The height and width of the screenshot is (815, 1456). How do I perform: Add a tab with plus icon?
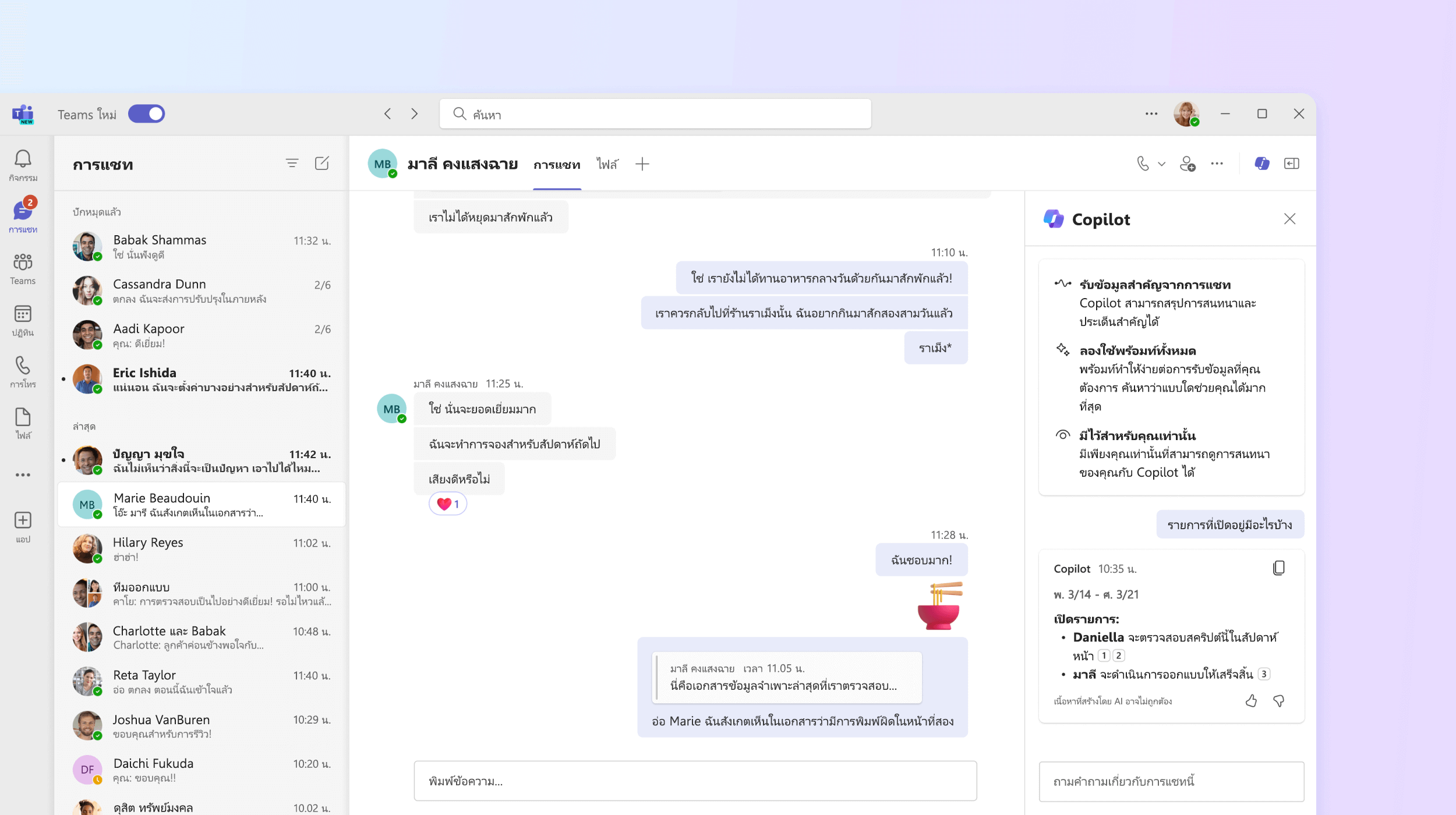pyautogui.click(x=642, y=165)
